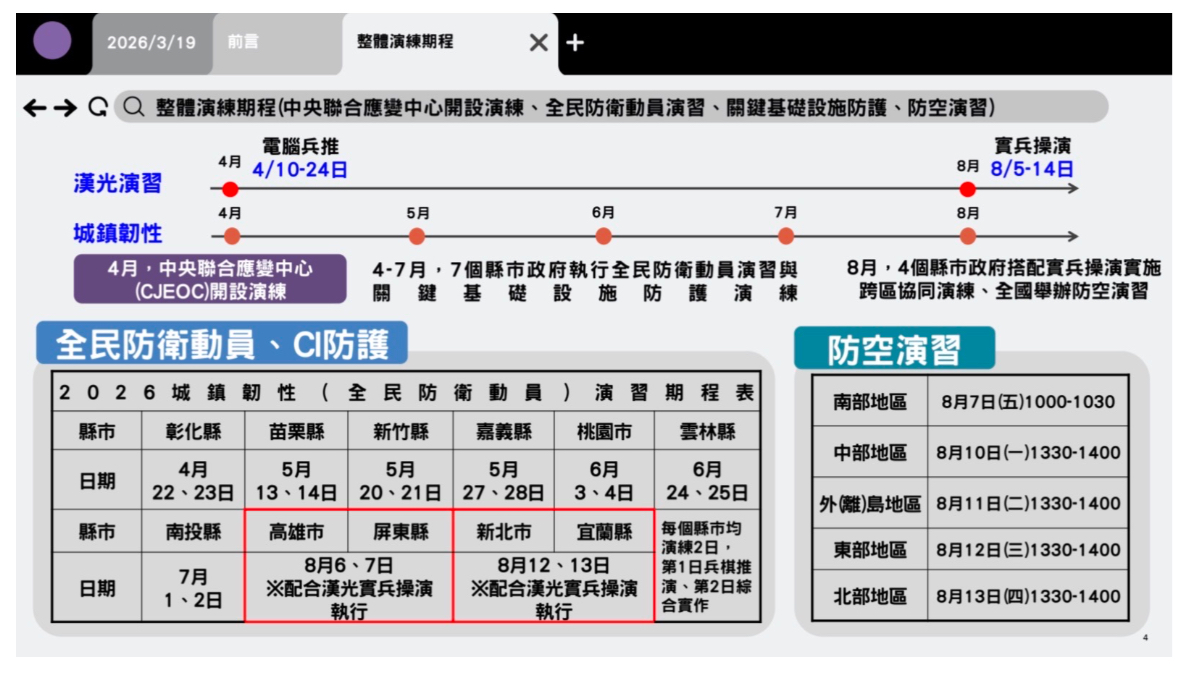Open a new tab with the plus icon
The width and height of the screenshot is (1200, 676).
pos(574,42)
